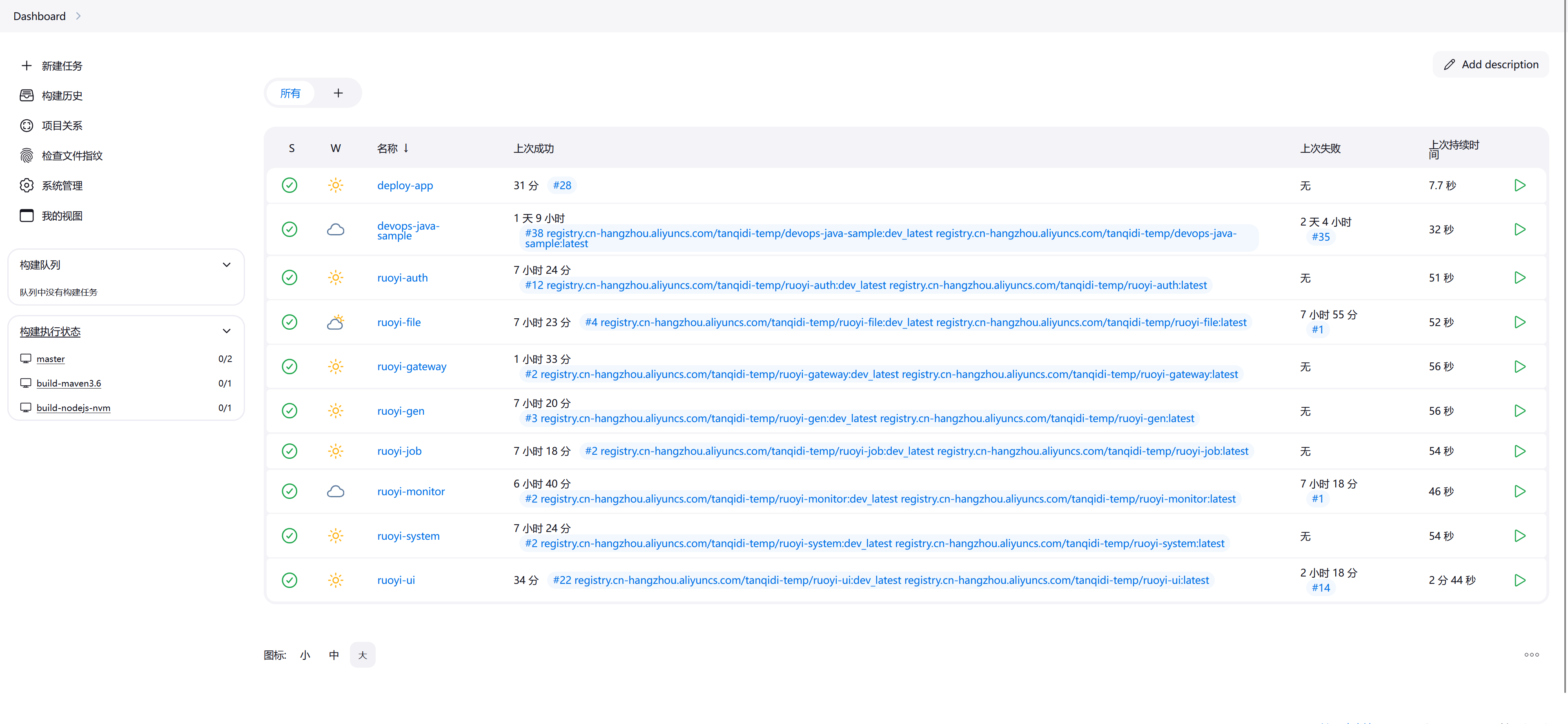Open ruoyi-gateway job page
Screen dimensions: 1568x724
click(412, 366)
